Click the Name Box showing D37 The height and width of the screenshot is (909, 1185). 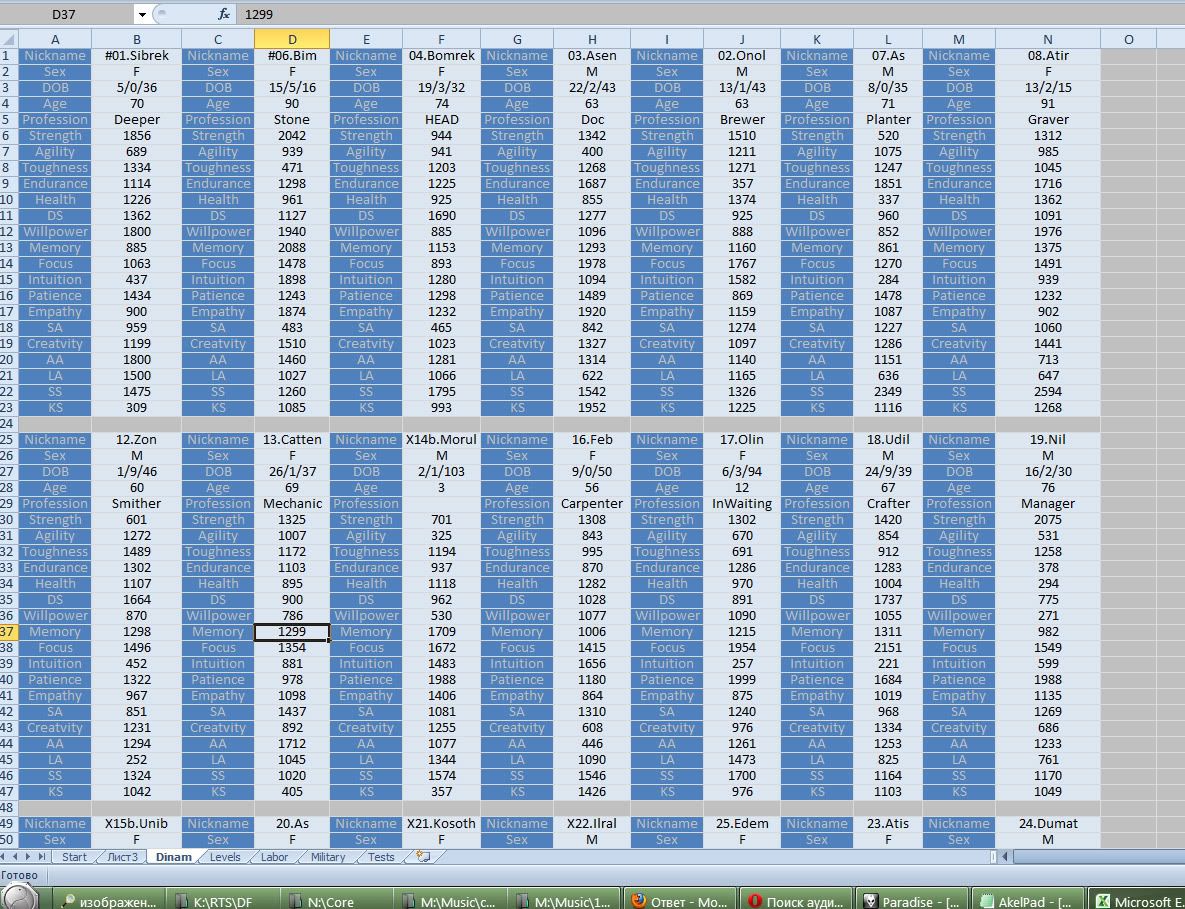68,14
